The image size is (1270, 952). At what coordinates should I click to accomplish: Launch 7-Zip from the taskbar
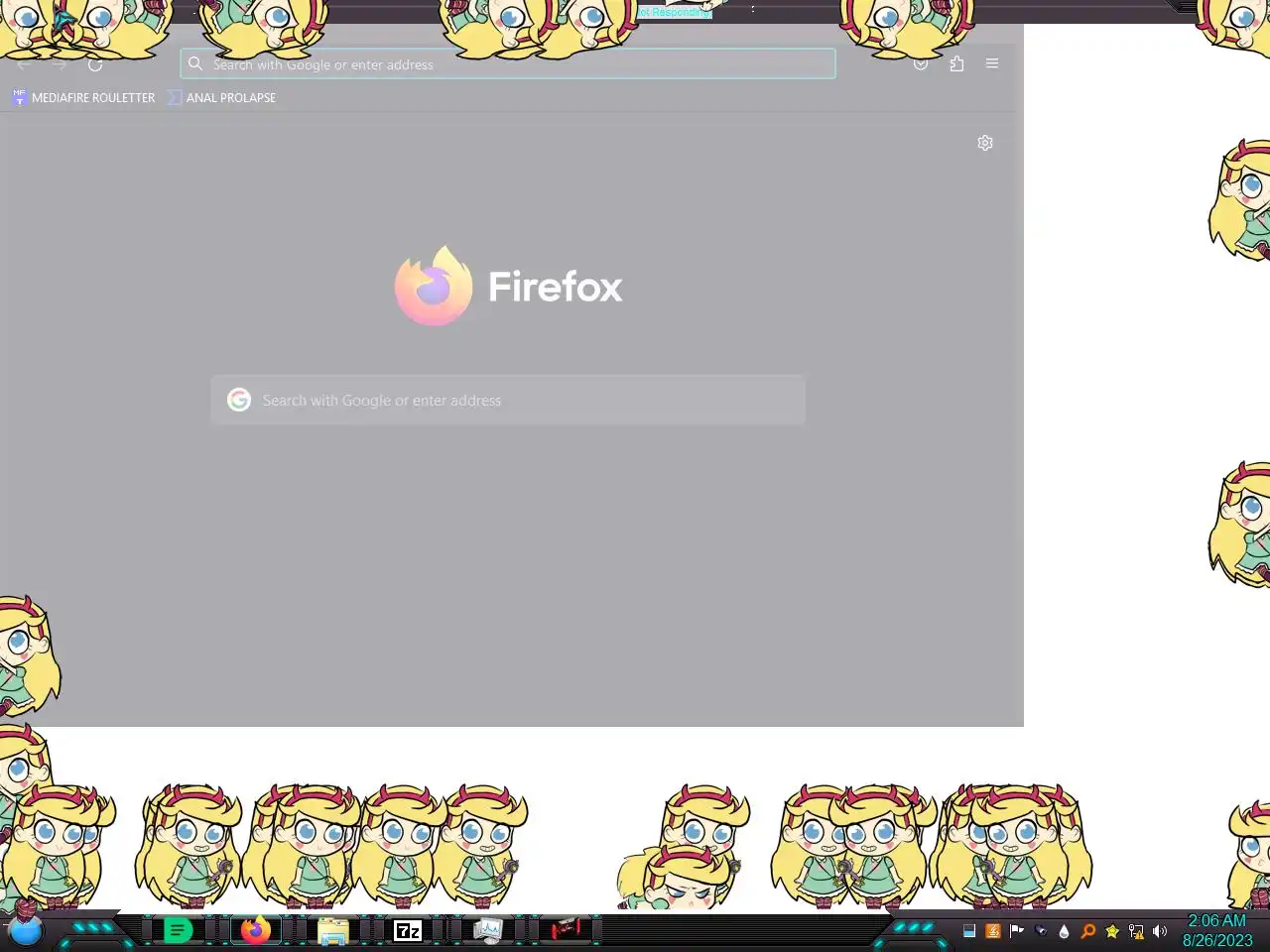pos(408,930)
